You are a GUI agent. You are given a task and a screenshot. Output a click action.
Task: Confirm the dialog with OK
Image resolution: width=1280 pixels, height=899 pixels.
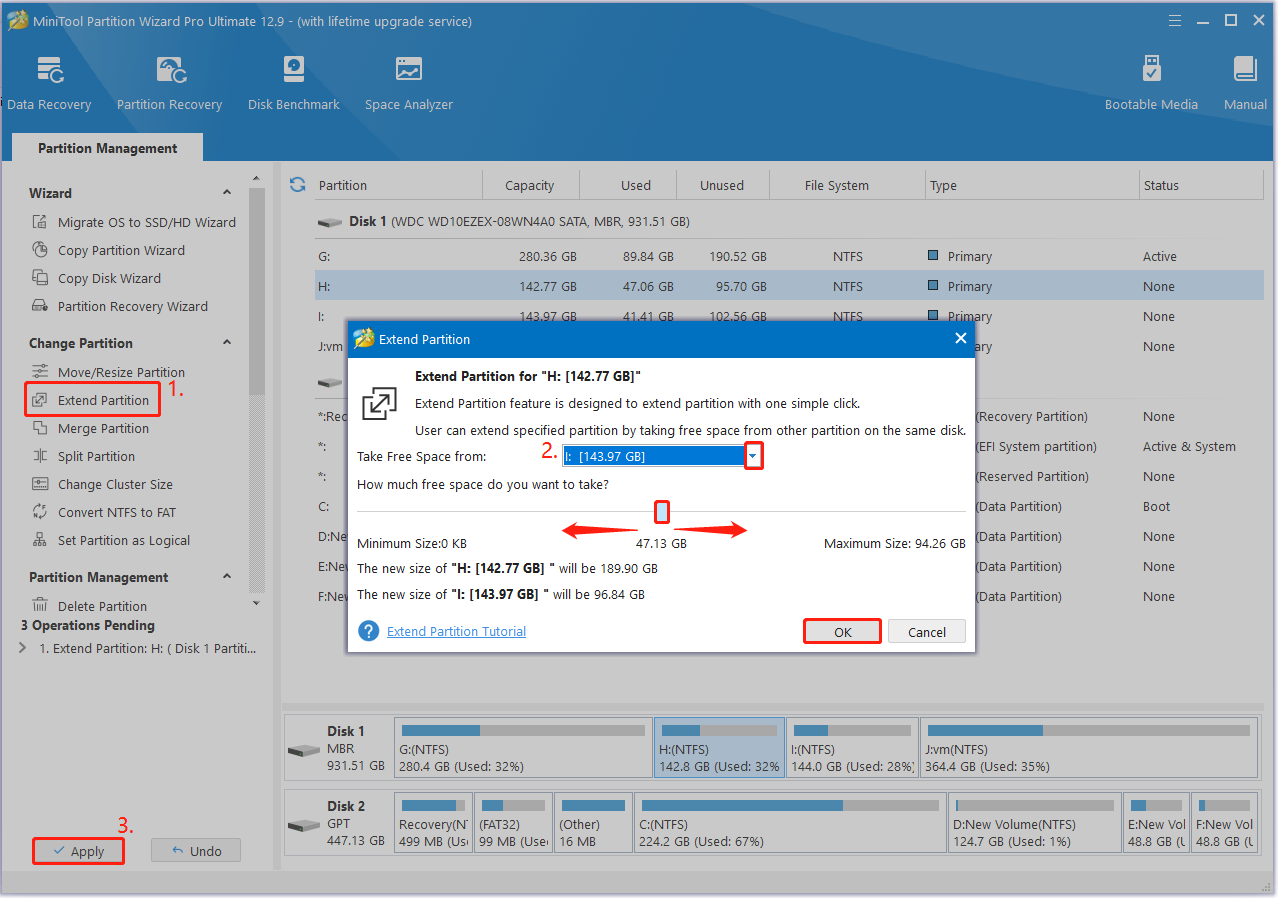click(842, 632)
